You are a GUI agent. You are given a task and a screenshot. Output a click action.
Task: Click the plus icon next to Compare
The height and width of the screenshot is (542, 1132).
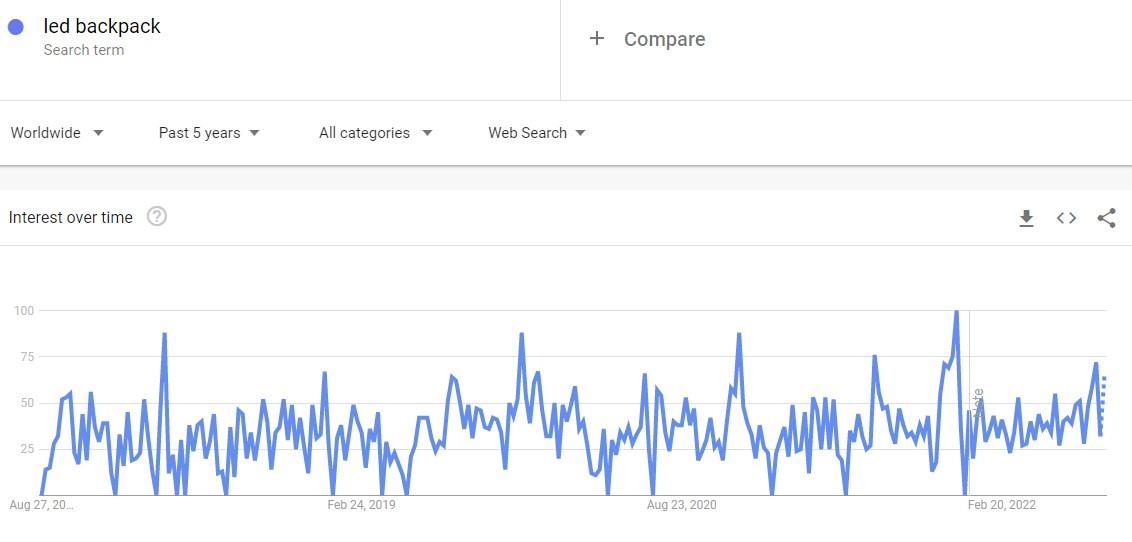pyautogui.click(x=596, y=38)
